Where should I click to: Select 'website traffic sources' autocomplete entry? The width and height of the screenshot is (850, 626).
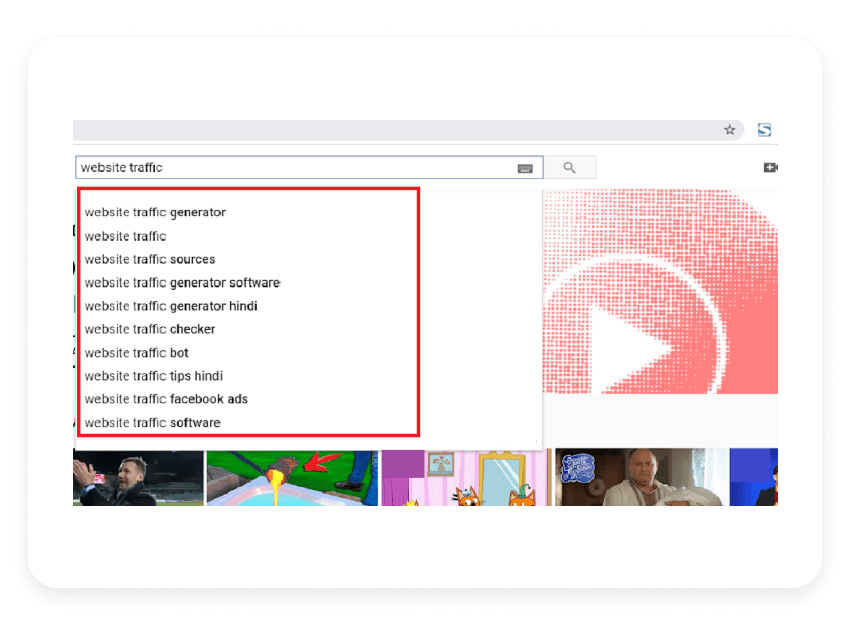pos(149,259)
